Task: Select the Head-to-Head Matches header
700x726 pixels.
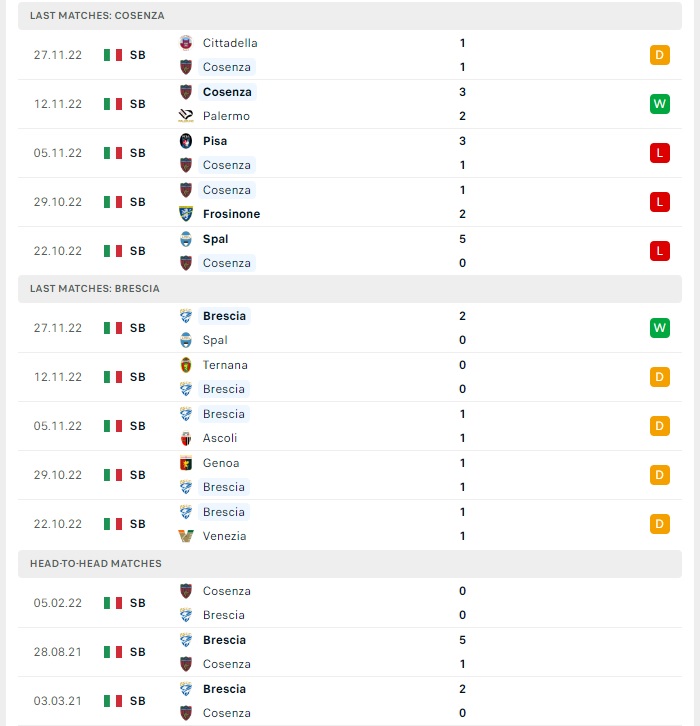Action: pyautogui.click(x=350, y=564)
